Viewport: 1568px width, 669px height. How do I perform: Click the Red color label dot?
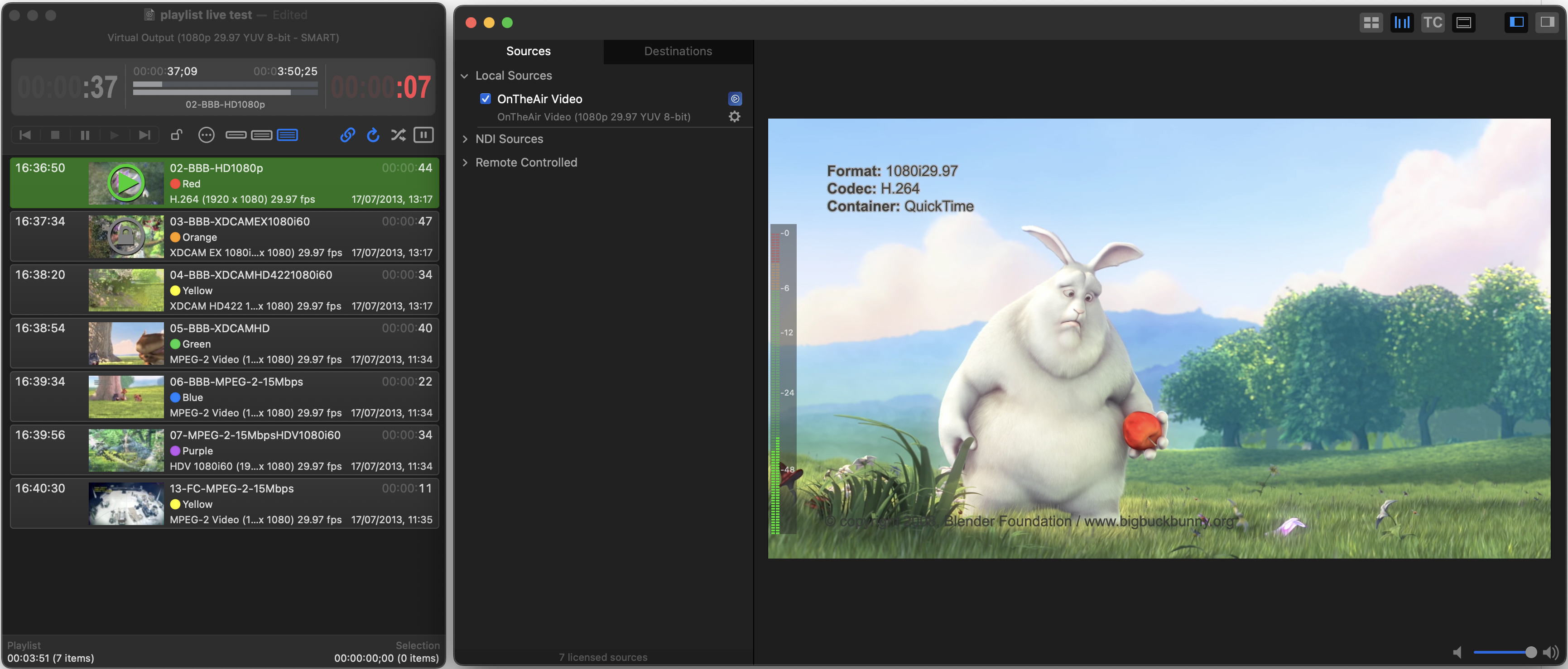pos(175,184)
